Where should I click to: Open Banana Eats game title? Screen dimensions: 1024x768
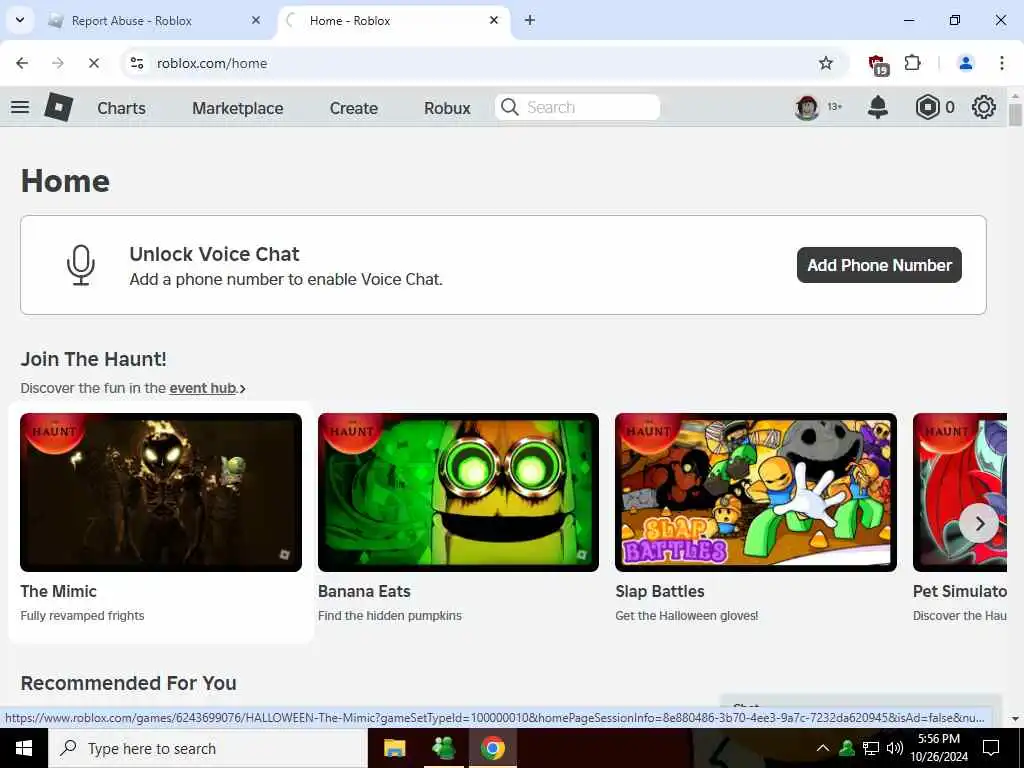tap(364, 591)
